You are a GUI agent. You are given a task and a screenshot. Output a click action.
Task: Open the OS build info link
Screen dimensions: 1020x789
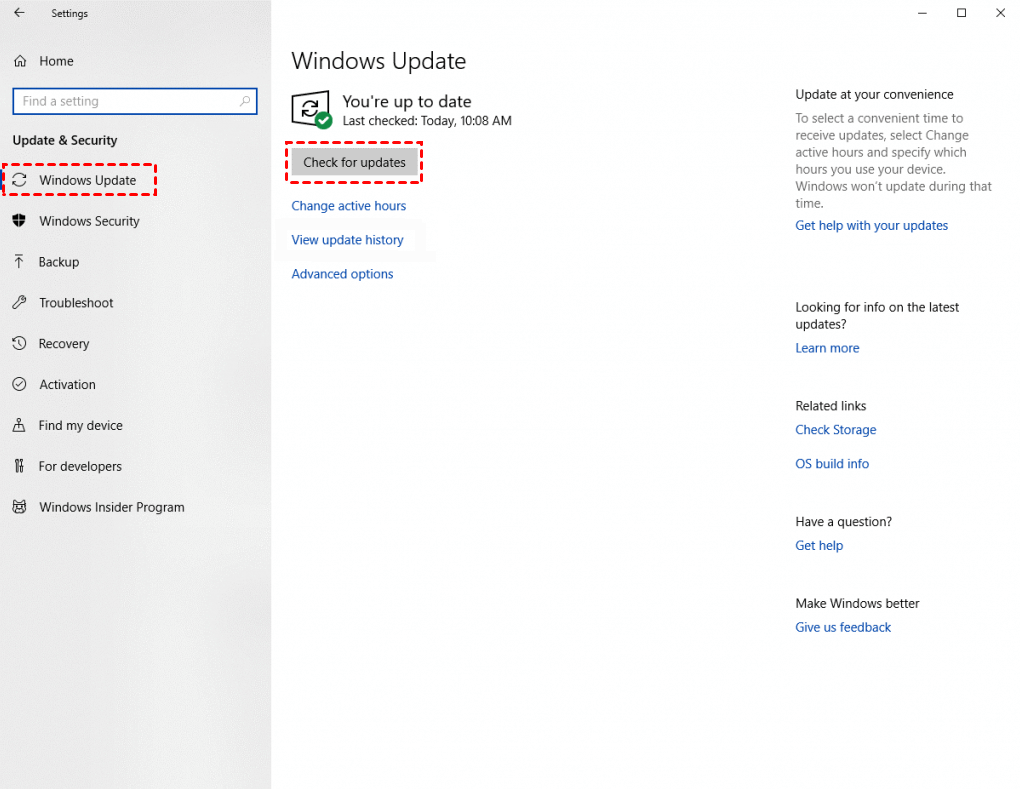click(832, 464)
